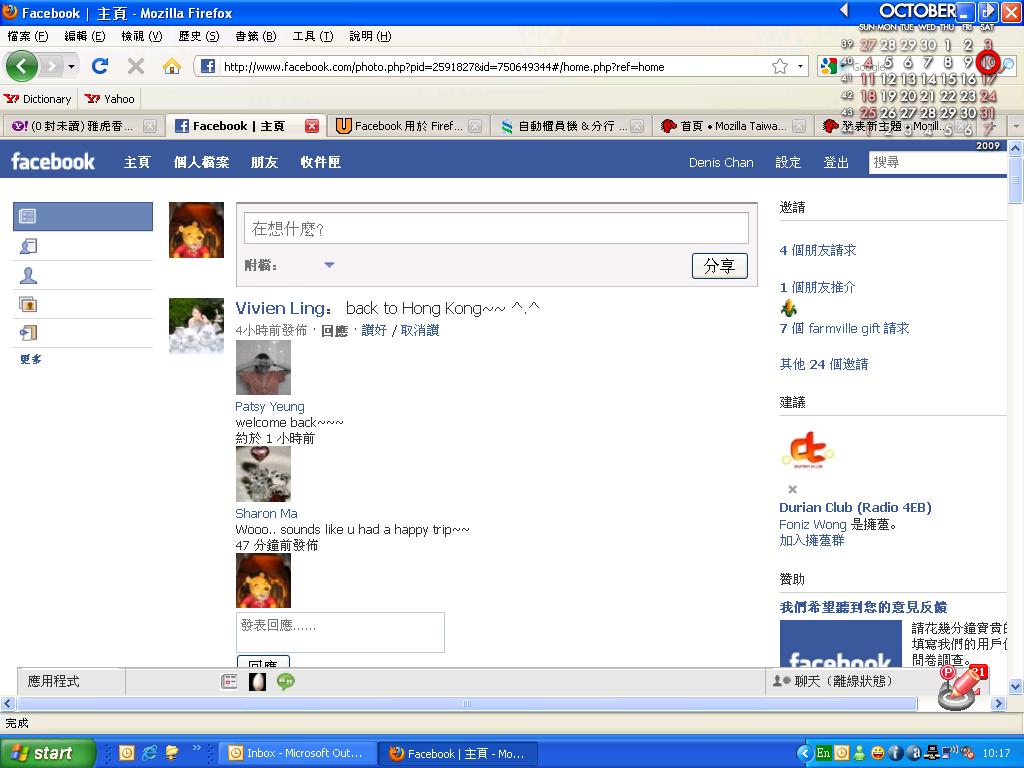Open the 附檔 attachment dropdown arrow

pyautogui.click(x=329, y=265)
